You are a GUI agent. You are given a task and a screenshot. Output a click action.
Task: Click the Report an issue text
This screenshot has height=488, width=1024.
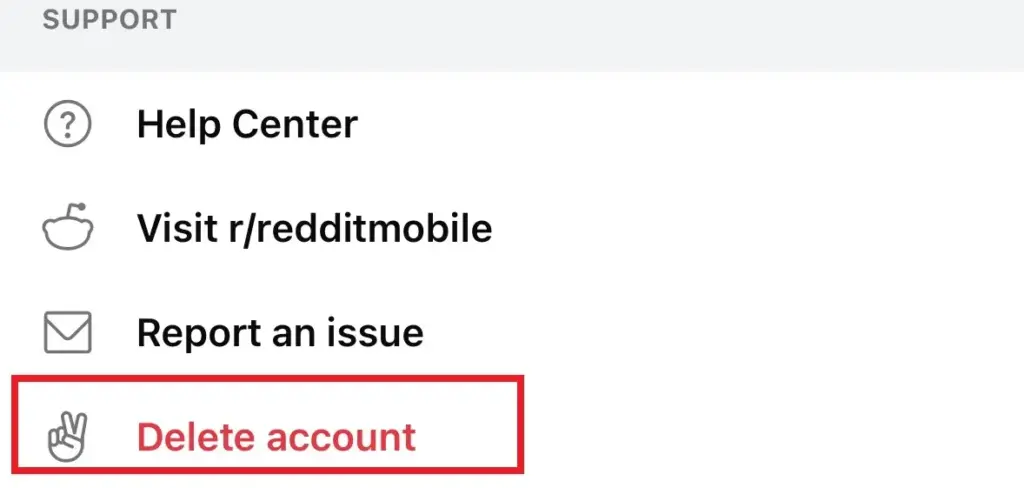pos(280,333)
